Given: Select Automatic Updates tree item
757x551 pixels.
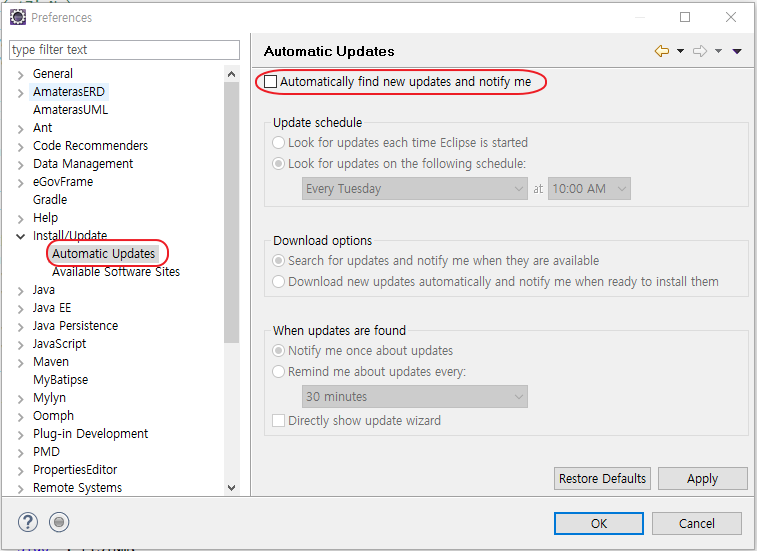Looking at the screenshot, I should pyautogui.click(x=104, y=254).
